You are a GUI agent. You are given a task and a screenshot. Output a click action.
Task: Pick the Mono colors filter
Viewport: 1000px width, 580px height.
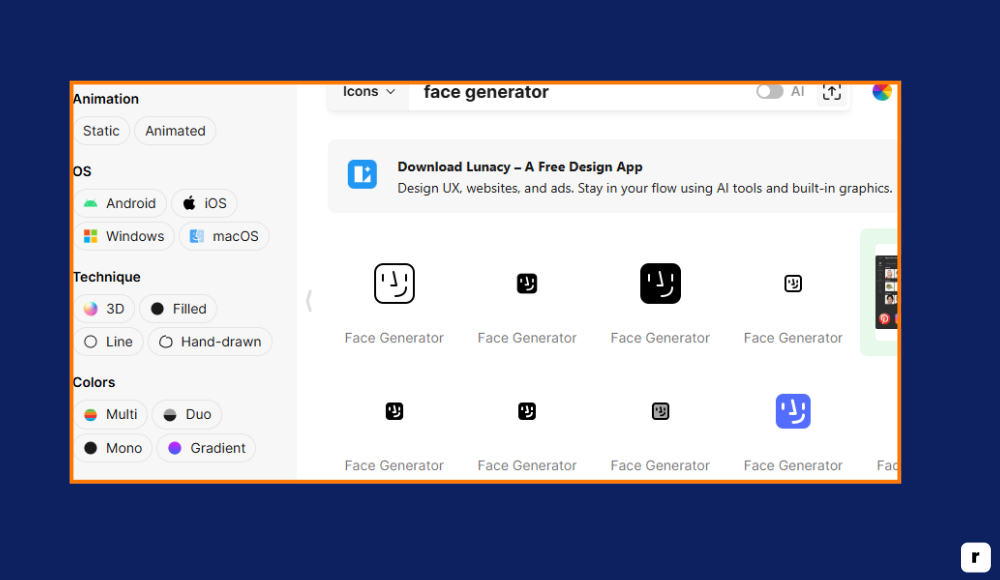click(x=113, y=448)
